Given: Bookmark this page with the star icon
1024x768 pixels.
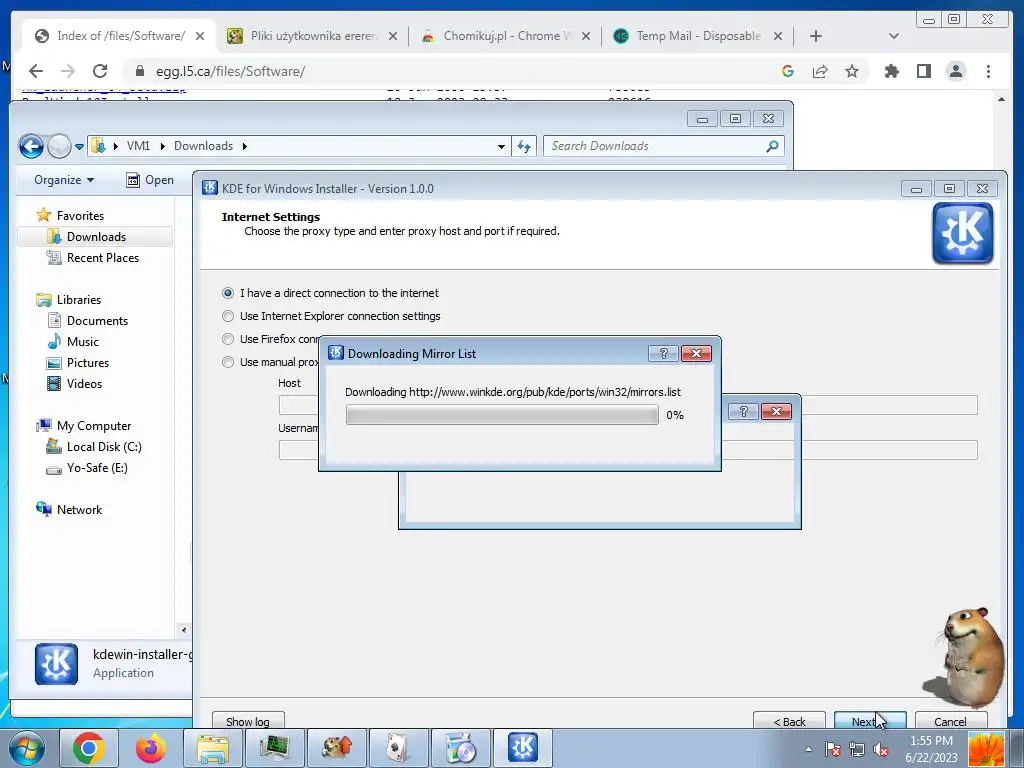Looking at the screenshot, I should [x=852, y=71].
